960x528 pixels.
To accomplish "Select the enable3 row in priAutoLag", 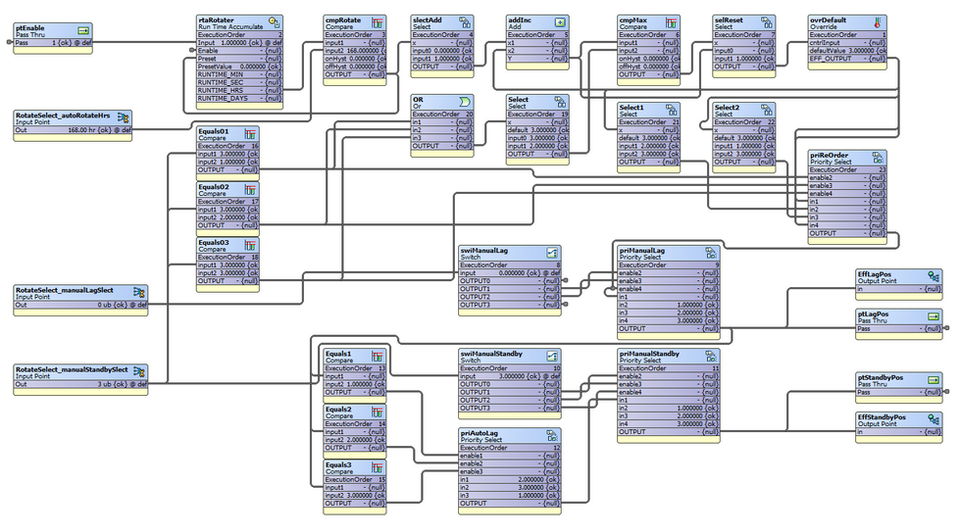I will [510, 472].
